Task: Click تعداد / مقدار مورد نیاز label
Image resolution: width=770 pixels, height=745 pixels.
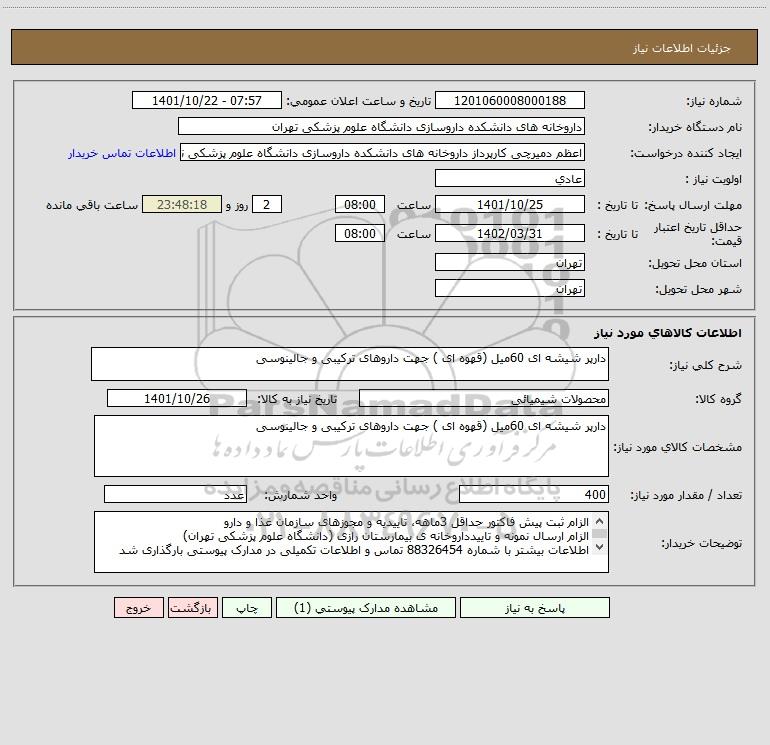Action: pyautogui.click(x=686, y=496)
